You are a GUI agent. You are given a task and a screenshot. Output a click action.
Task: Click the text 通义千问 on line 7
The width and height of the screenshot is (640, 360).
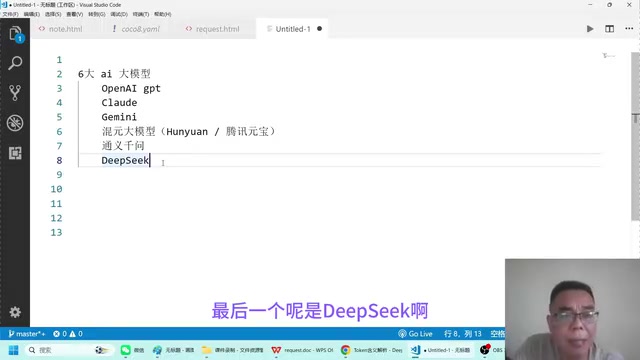point(123,146)
